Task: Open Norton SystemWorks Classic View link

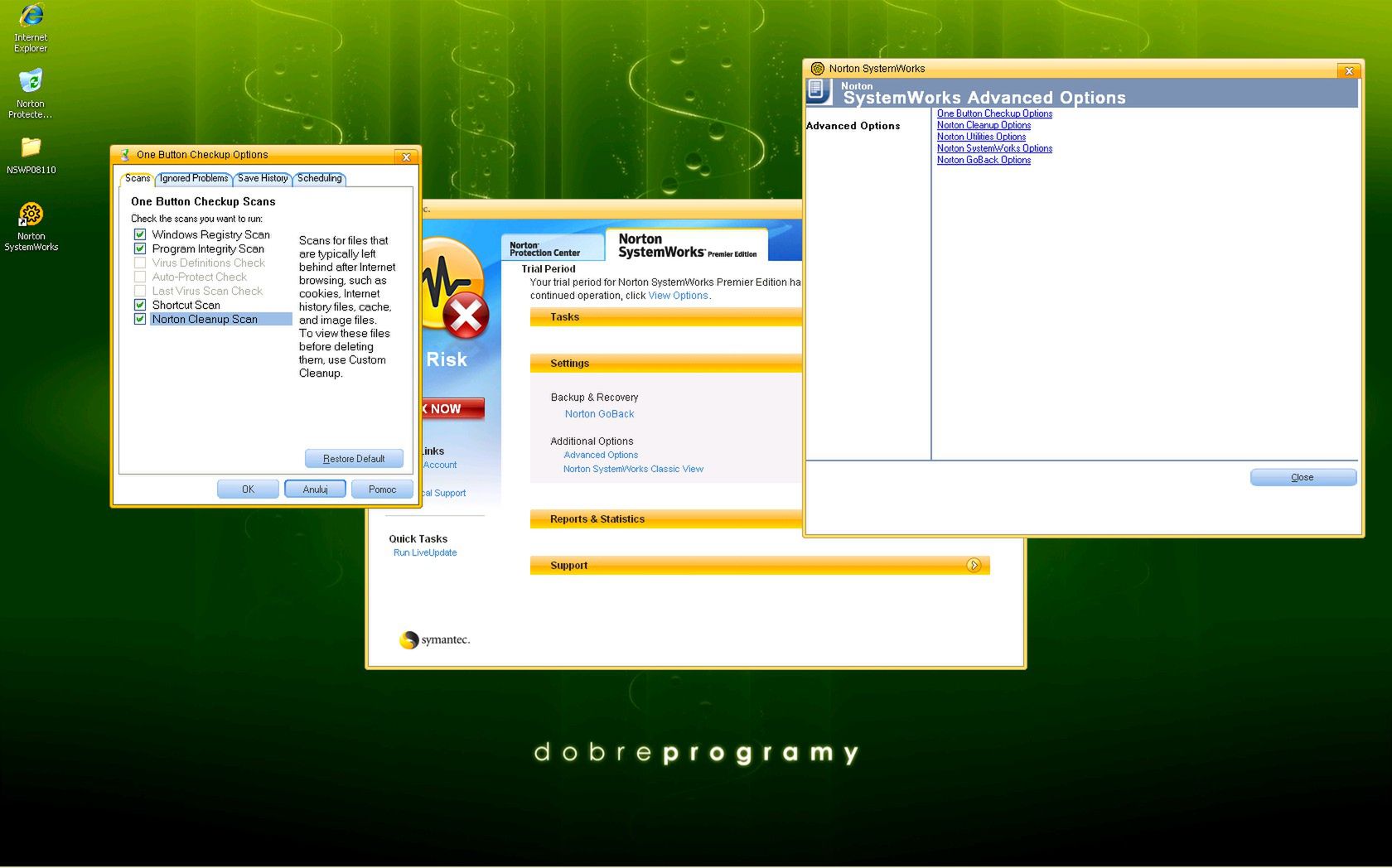Action: coord(633,469)
